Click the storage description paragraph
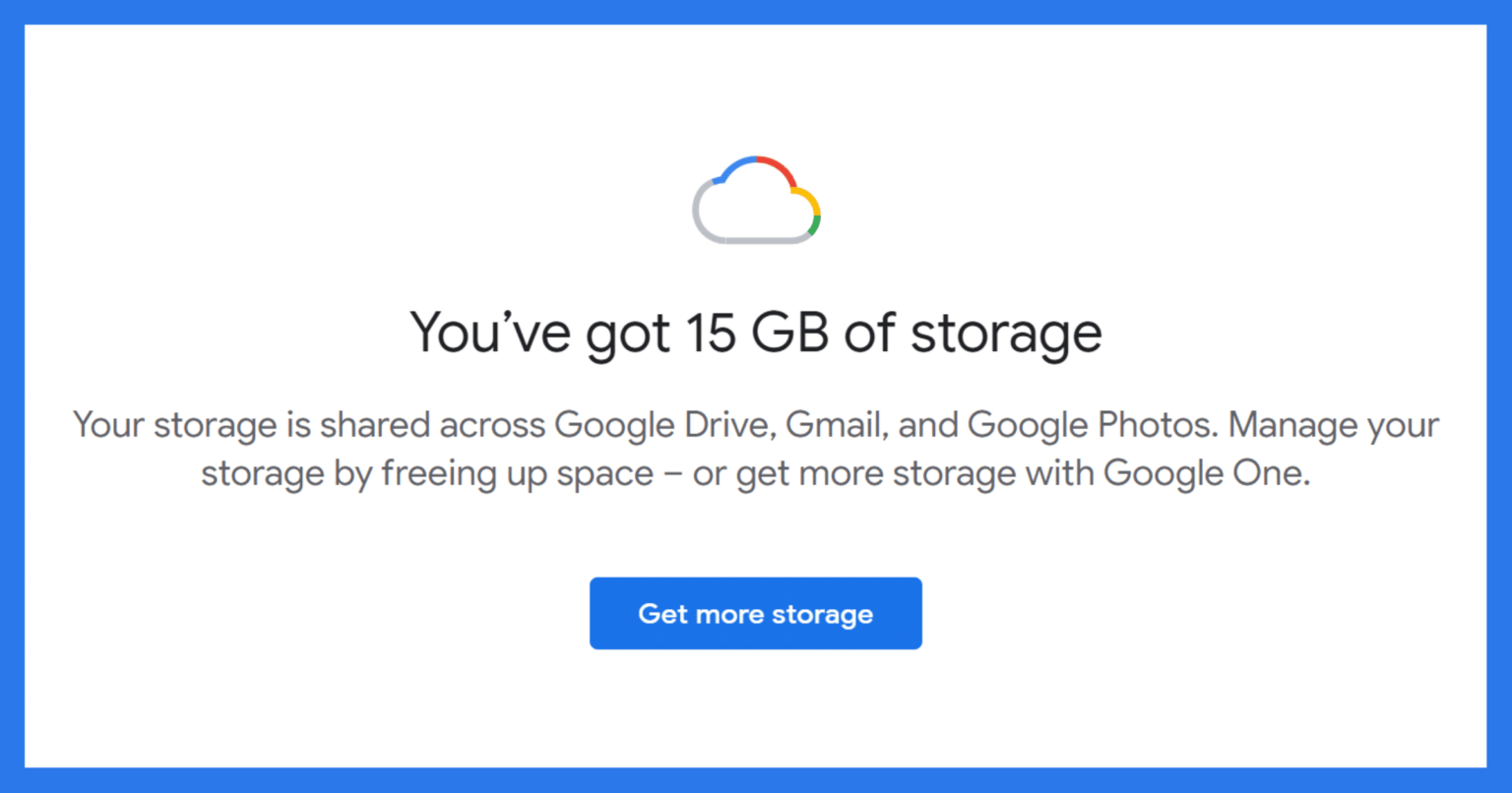 tap(756, 449)
